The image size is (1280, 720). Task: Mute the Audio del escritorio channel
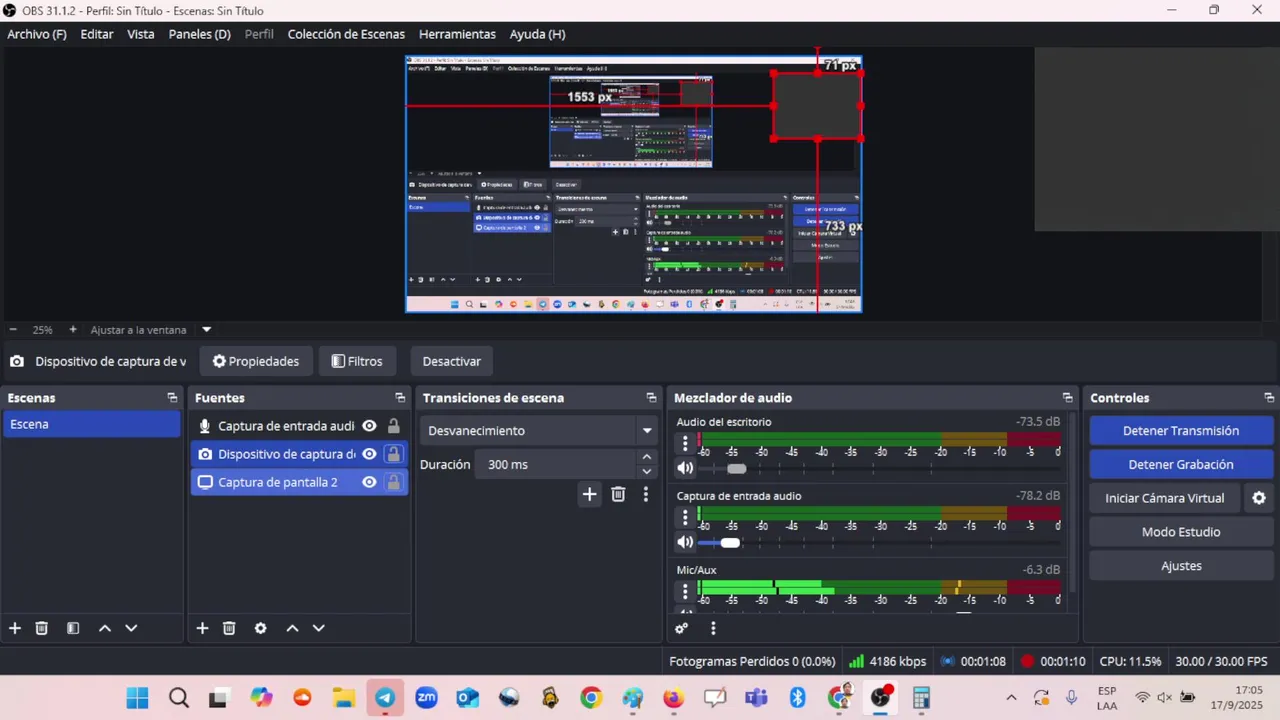click(x=685, y=468)
